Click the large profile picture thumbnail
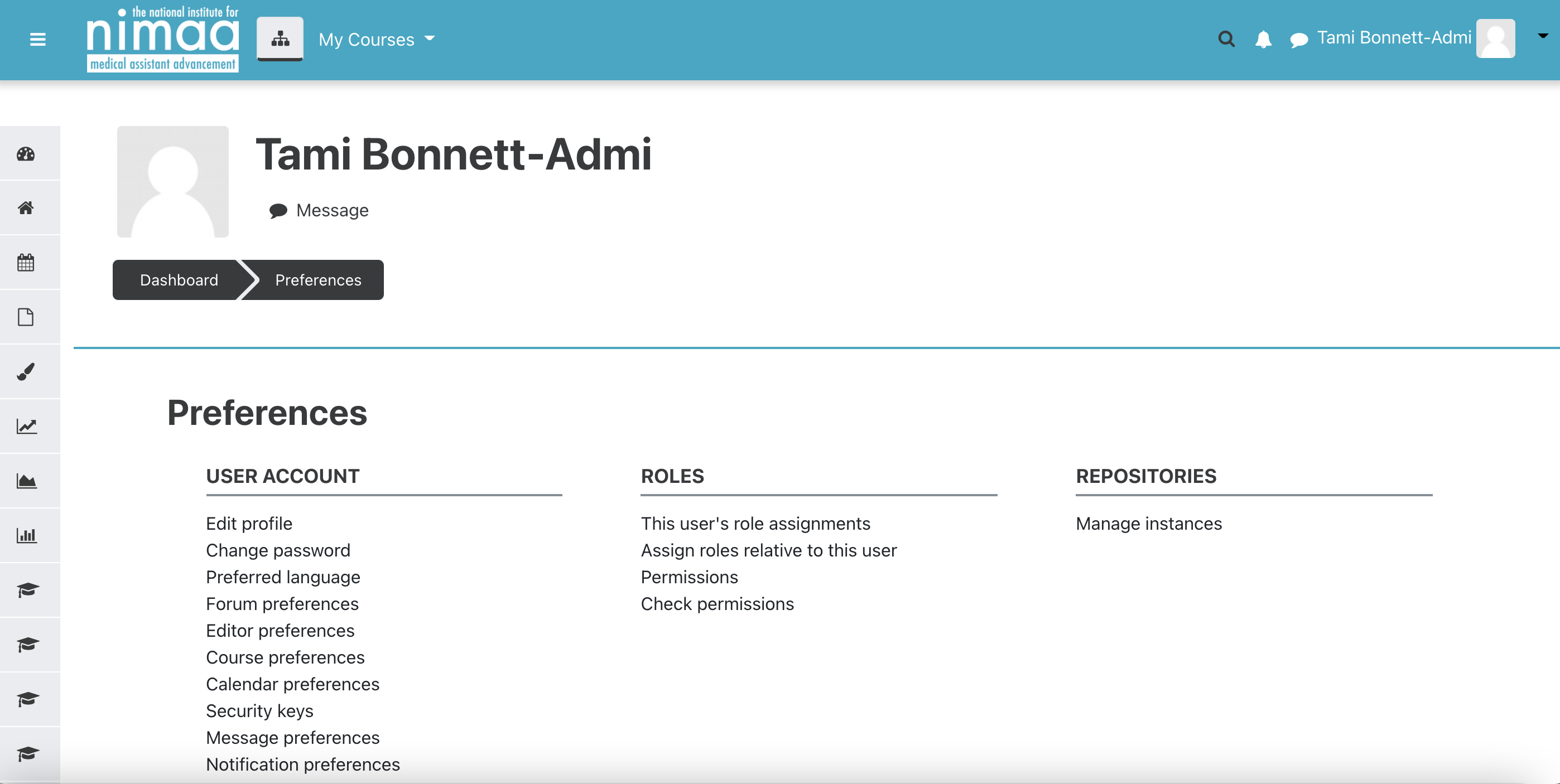The height and width of the screenshot is (784, 1560). pos(172,182)
